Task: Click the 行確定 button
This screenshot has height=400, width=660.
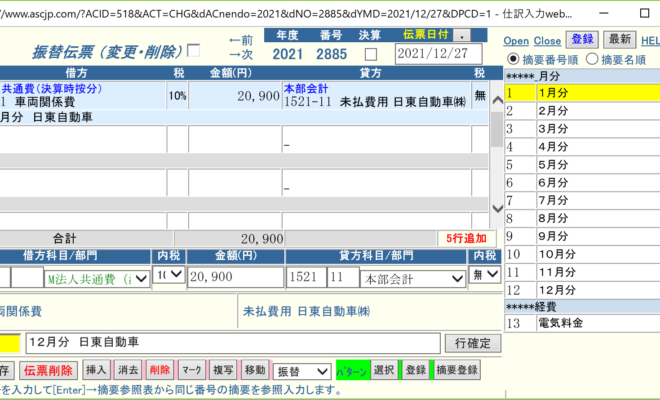Action: [472, 343]
